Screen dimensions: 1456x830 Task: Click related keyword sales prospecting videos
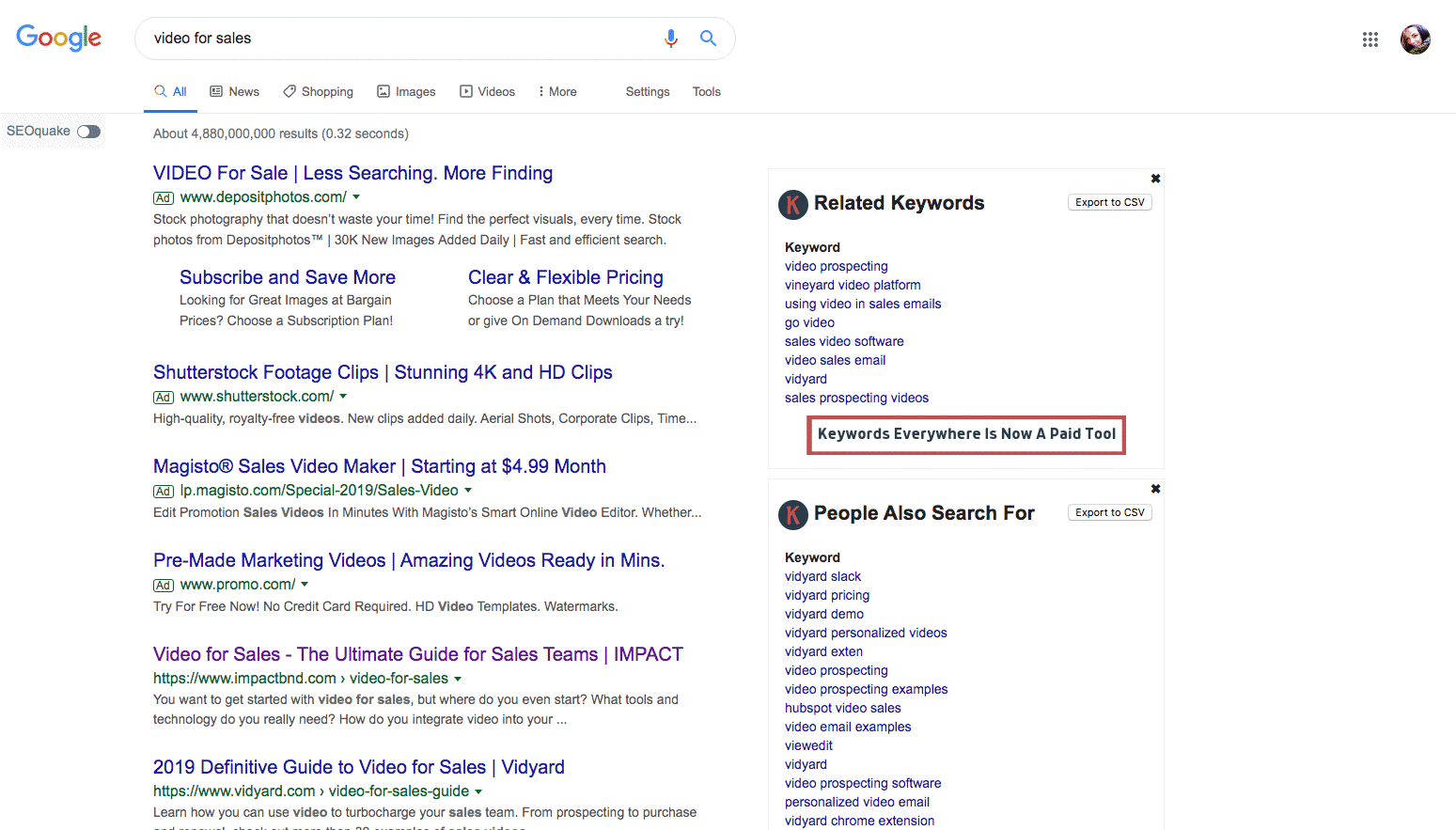point(856,398)
